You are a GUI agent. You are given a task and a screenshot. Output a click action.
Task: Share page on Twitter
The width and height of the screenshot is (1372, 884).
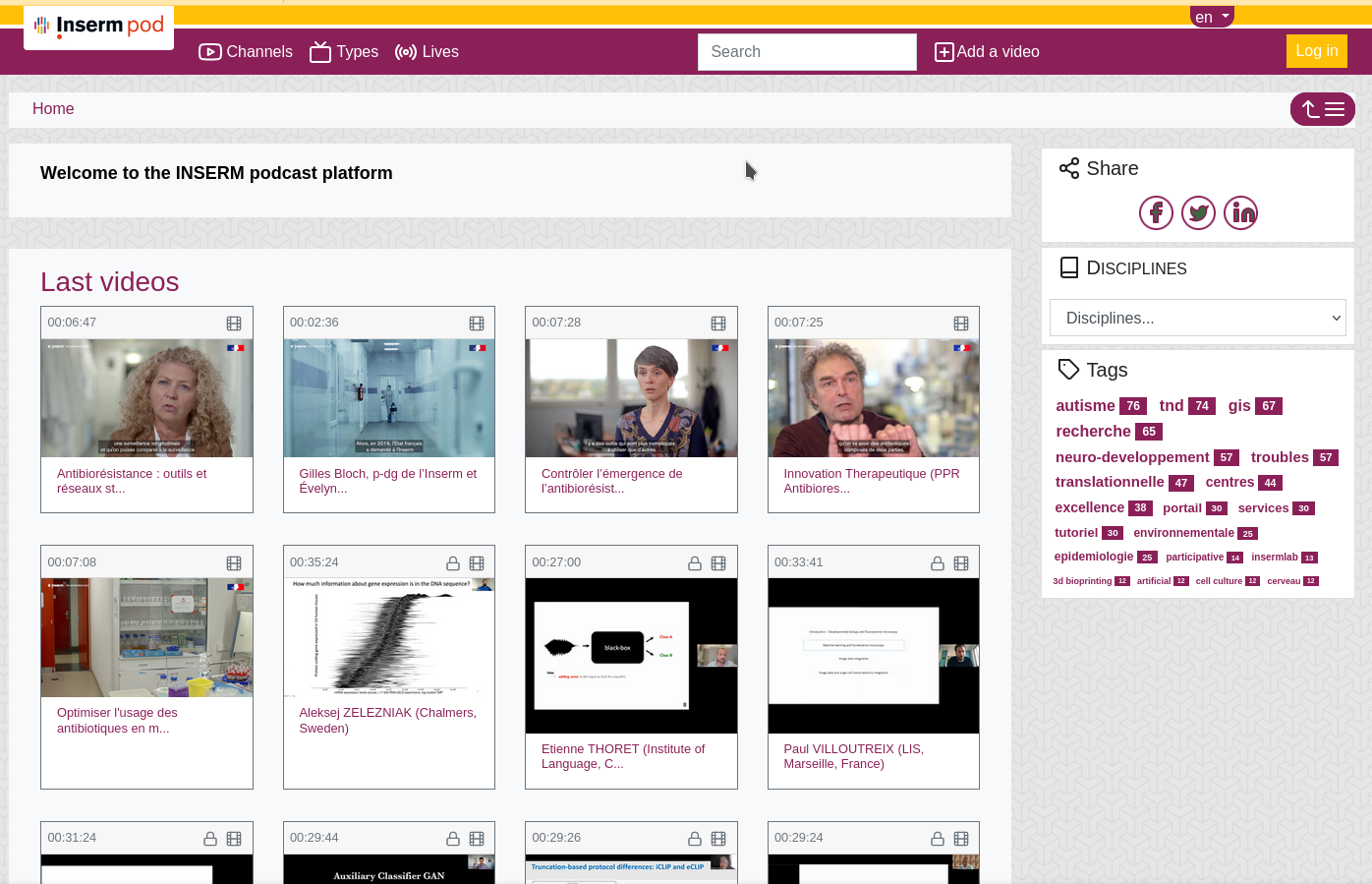[x=1198, y=212]
